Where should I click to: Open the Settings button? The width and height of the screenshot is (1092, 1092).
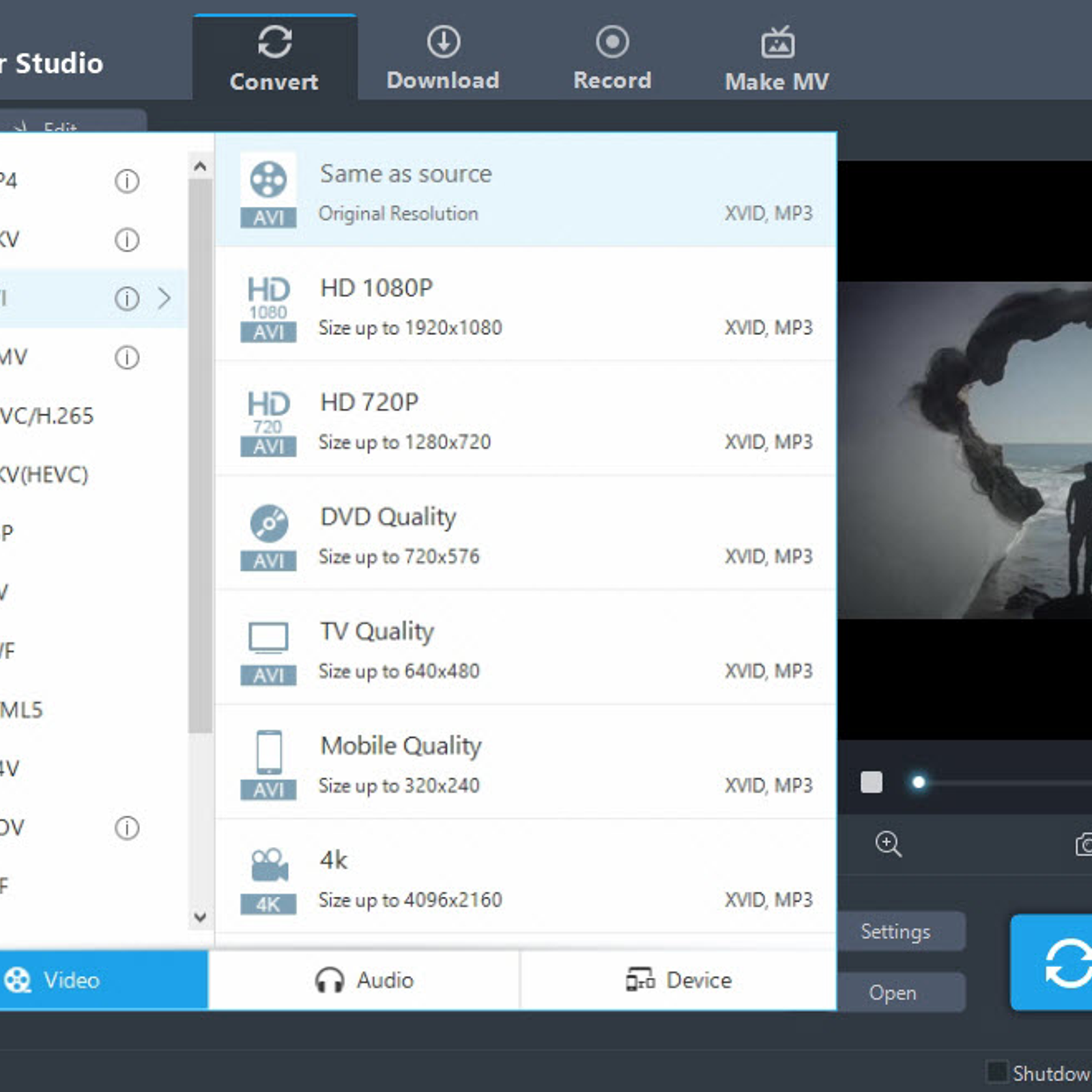[895, 932]
